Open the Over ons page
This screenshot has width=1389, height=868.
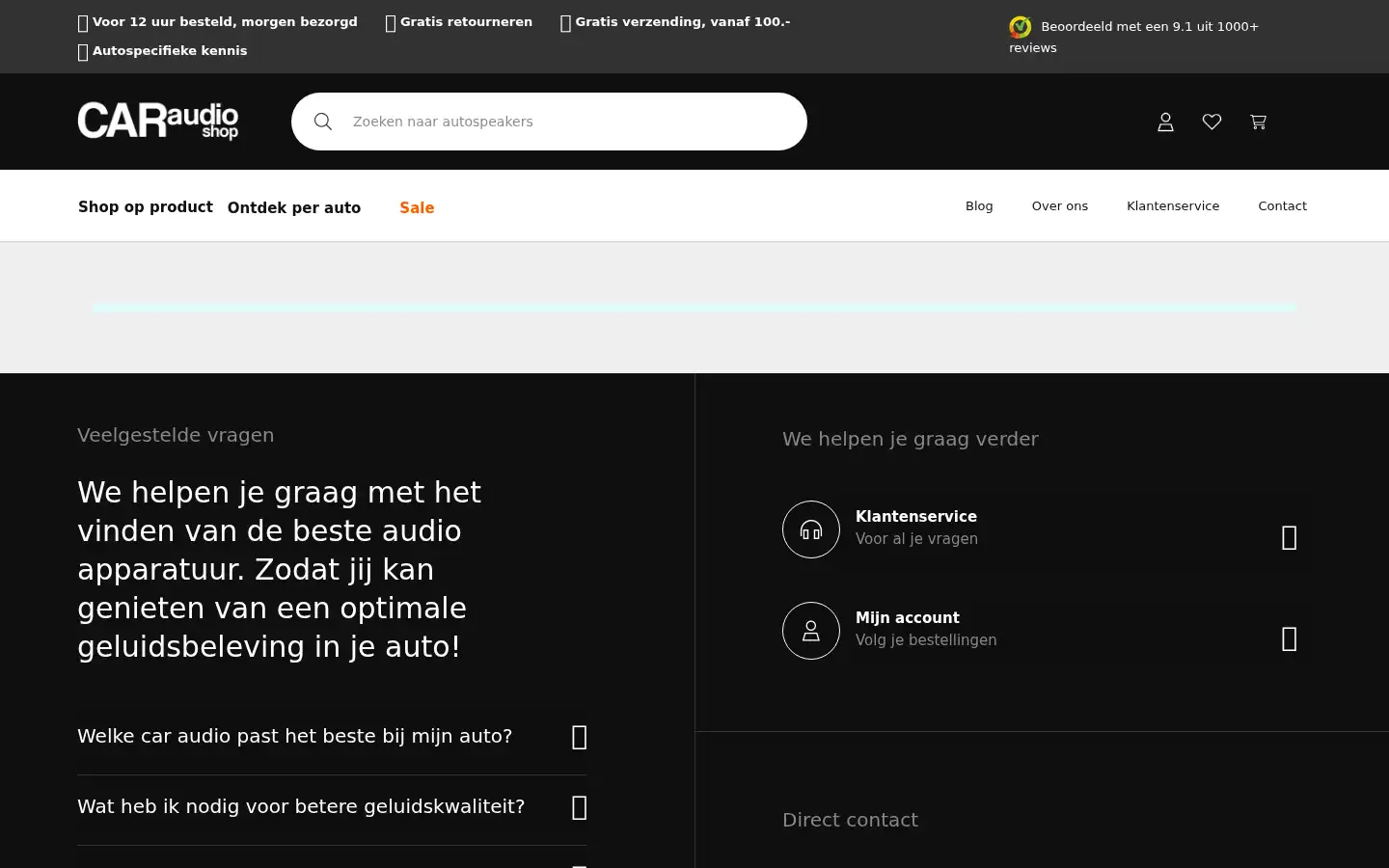point(1060,205)
